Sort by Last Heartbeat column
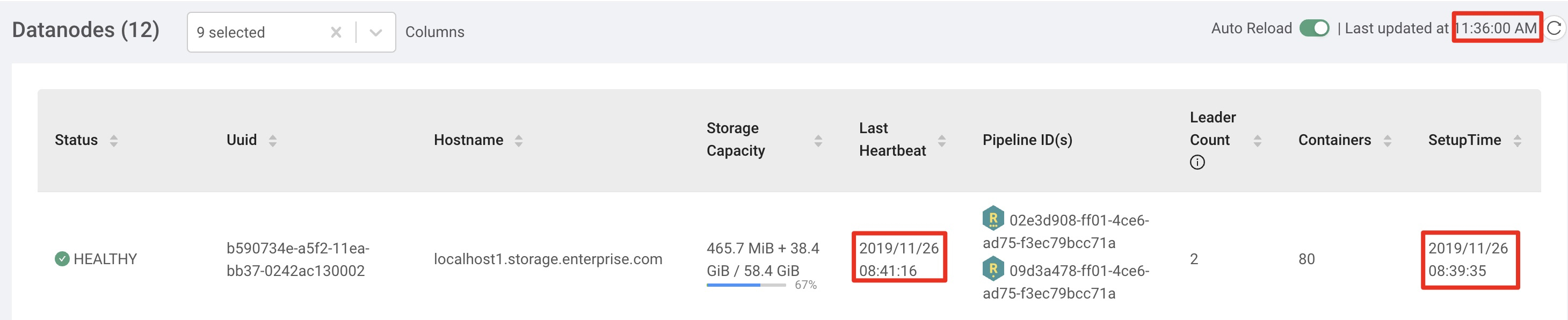This screenshot has height=320, width=1568. click(942, 141)
